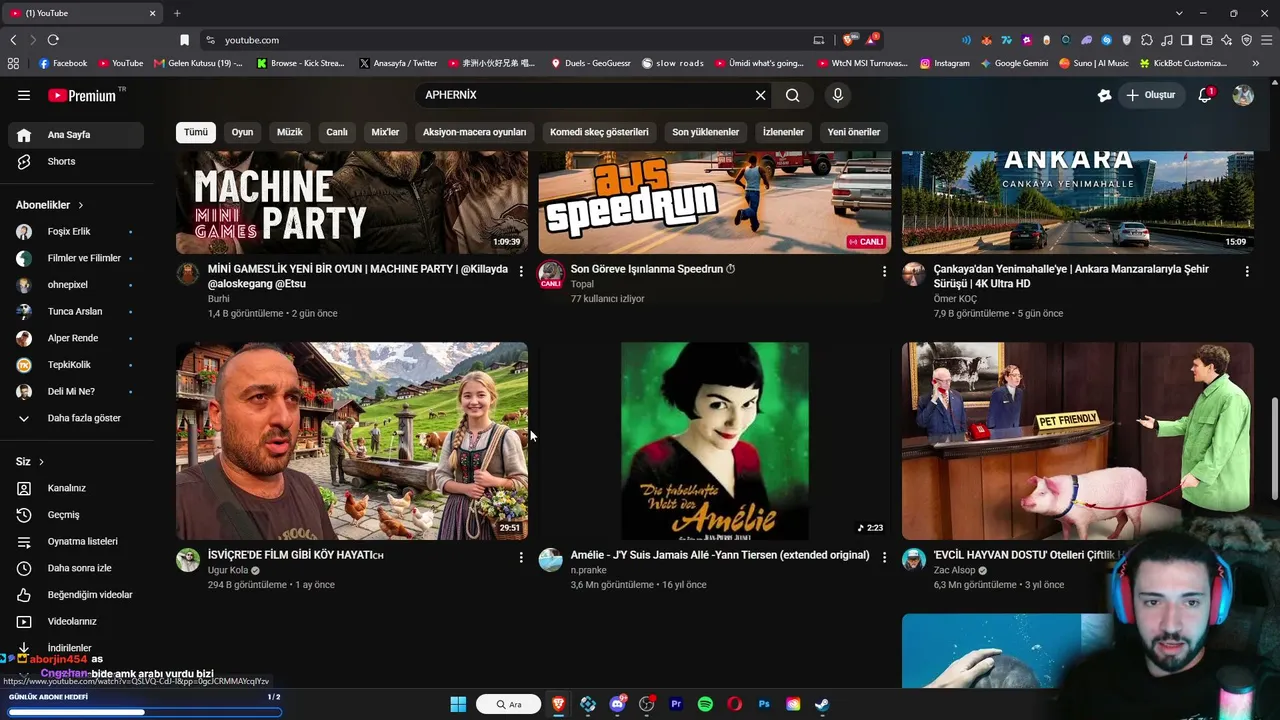Open the Machine Party video thumbnail
The width and height of the screenshot is (1280, 720).
(352, 203)
